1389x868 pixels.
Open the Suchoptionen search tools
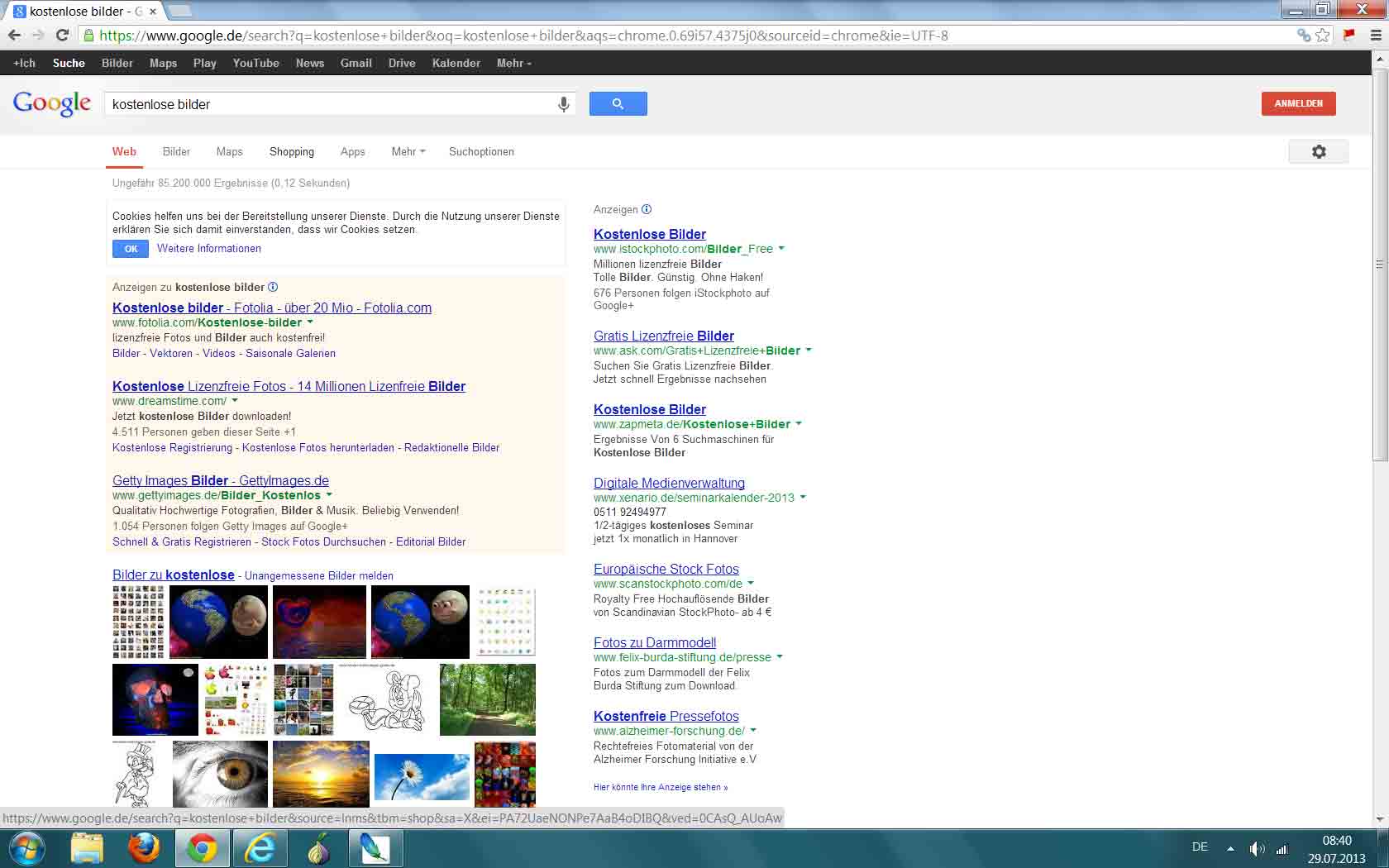click(x=481, y=151)
